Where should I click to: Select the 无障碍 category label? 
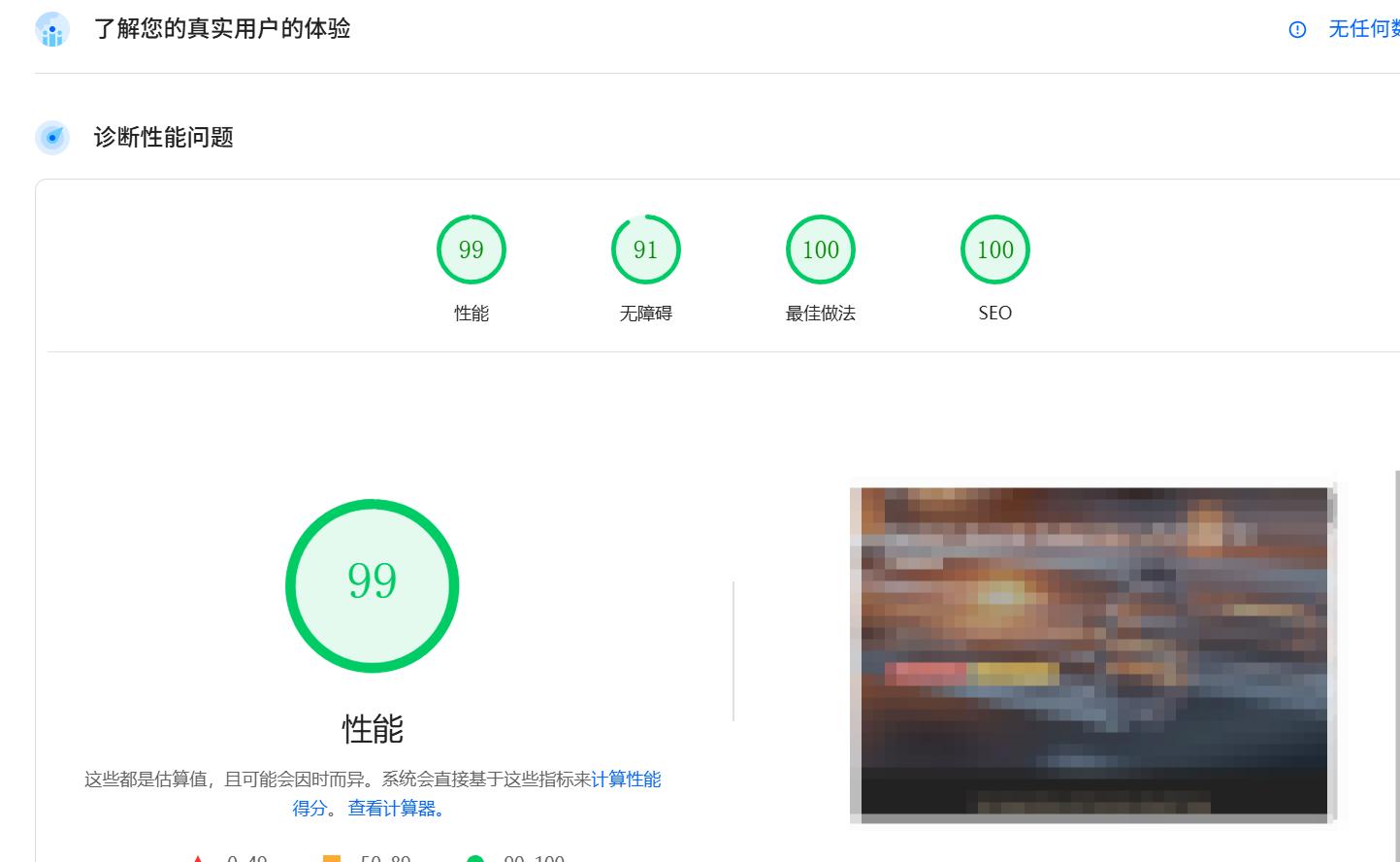coord(645,313)
